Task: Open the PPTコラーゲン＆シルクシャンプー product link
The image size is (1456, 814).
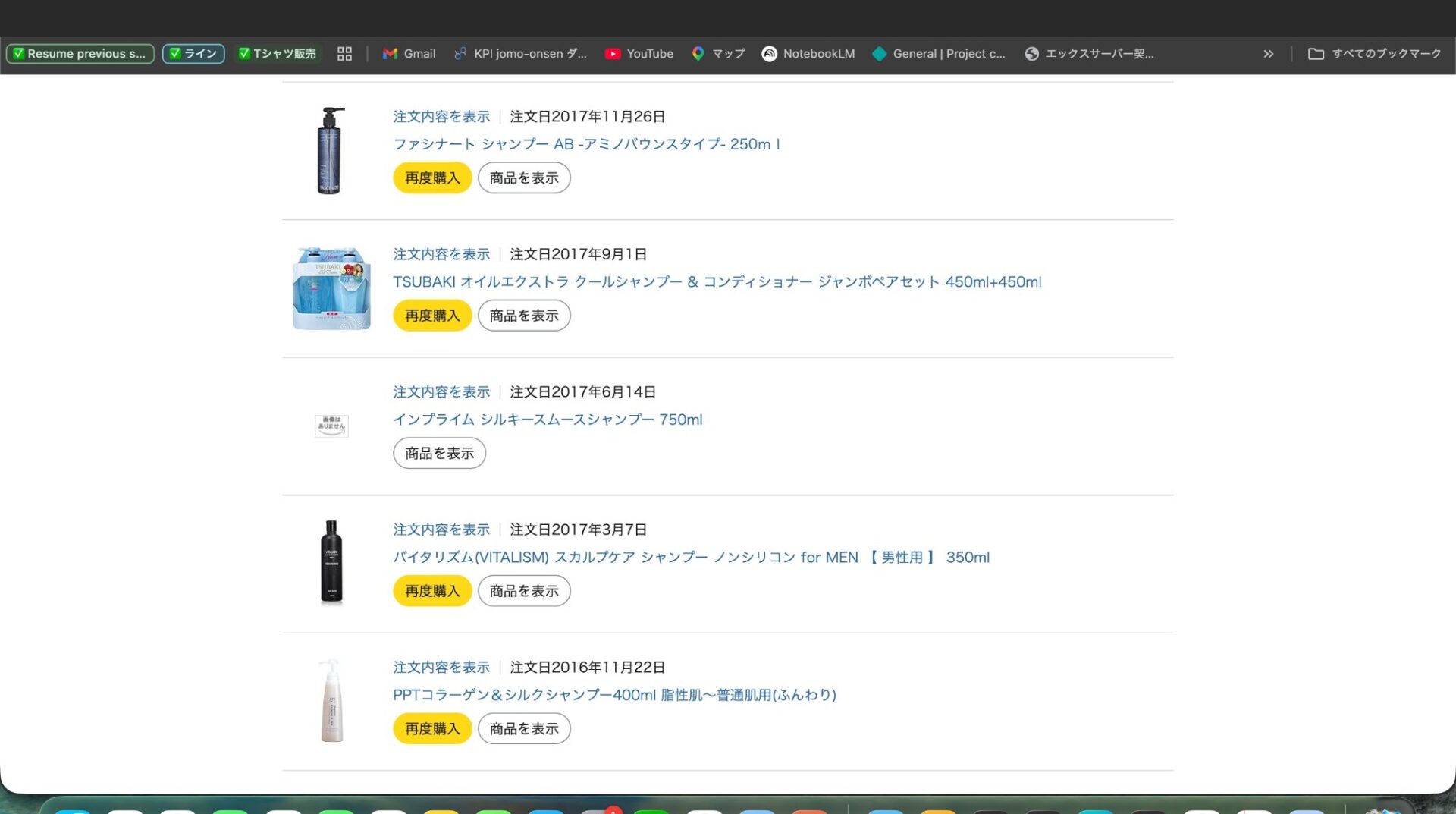Action: [614, 695]
